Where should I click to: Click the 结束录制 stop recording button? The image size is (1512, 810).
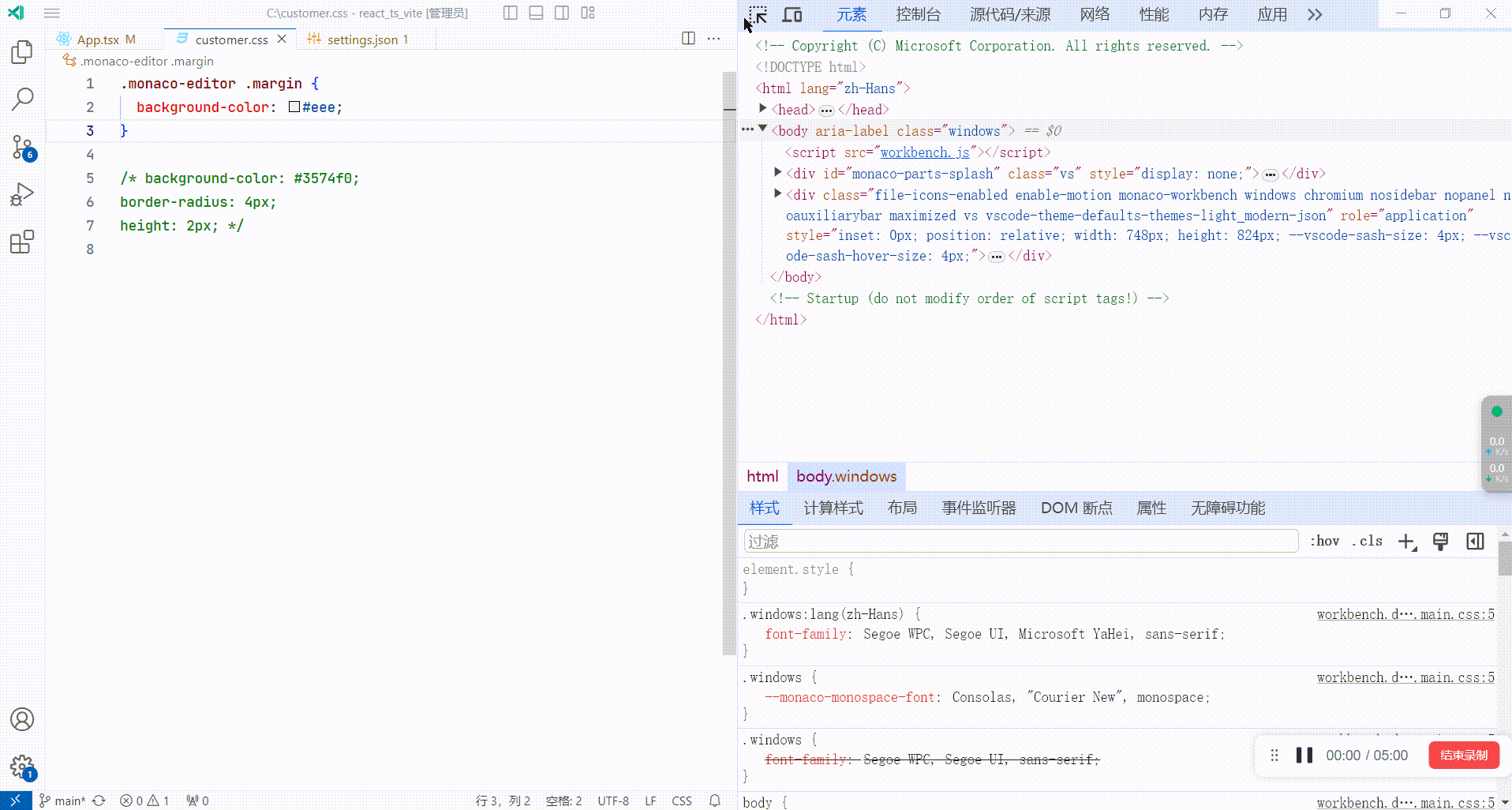tap(1464, 756)
